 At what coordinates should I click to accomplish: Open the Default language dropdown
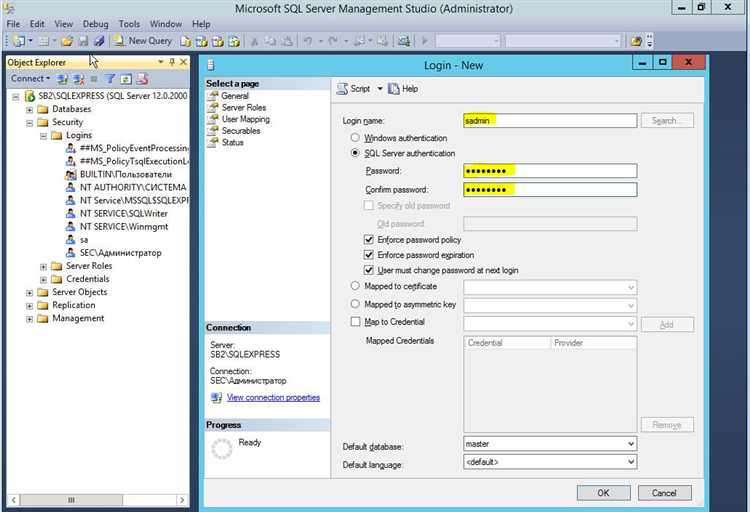[x=630, y=463]
